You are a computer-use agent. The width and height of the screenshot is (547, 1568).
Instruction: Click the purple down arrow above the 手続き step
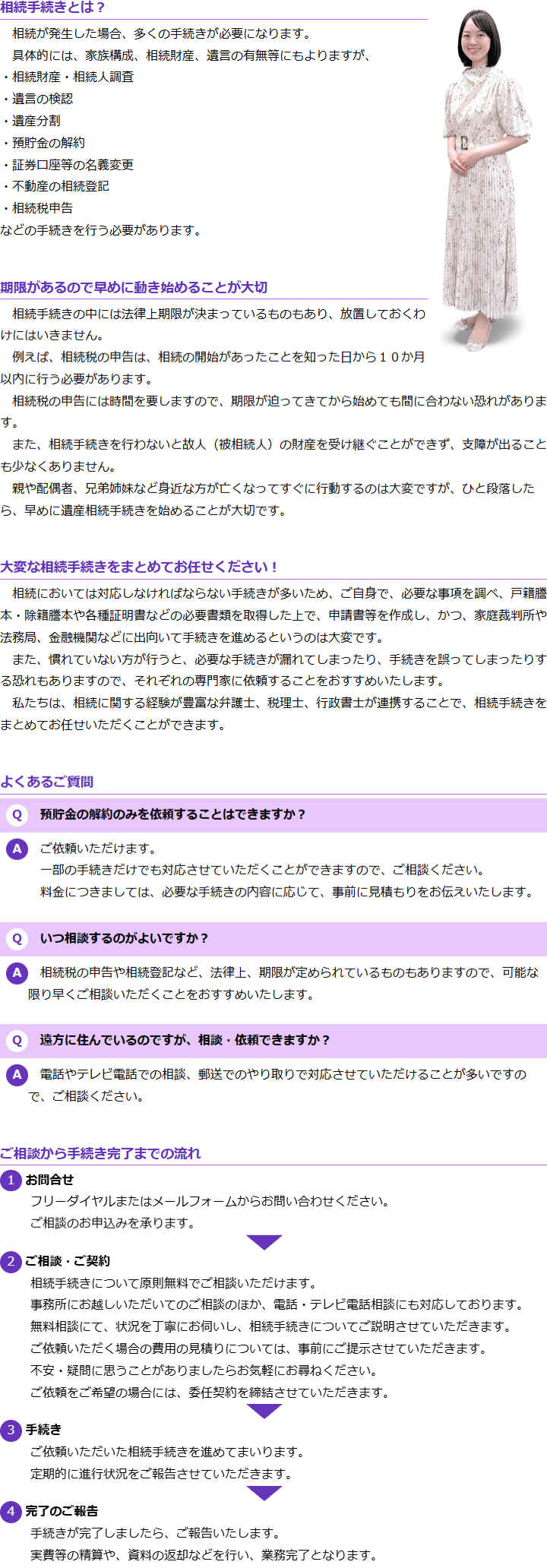point(264,1411)
